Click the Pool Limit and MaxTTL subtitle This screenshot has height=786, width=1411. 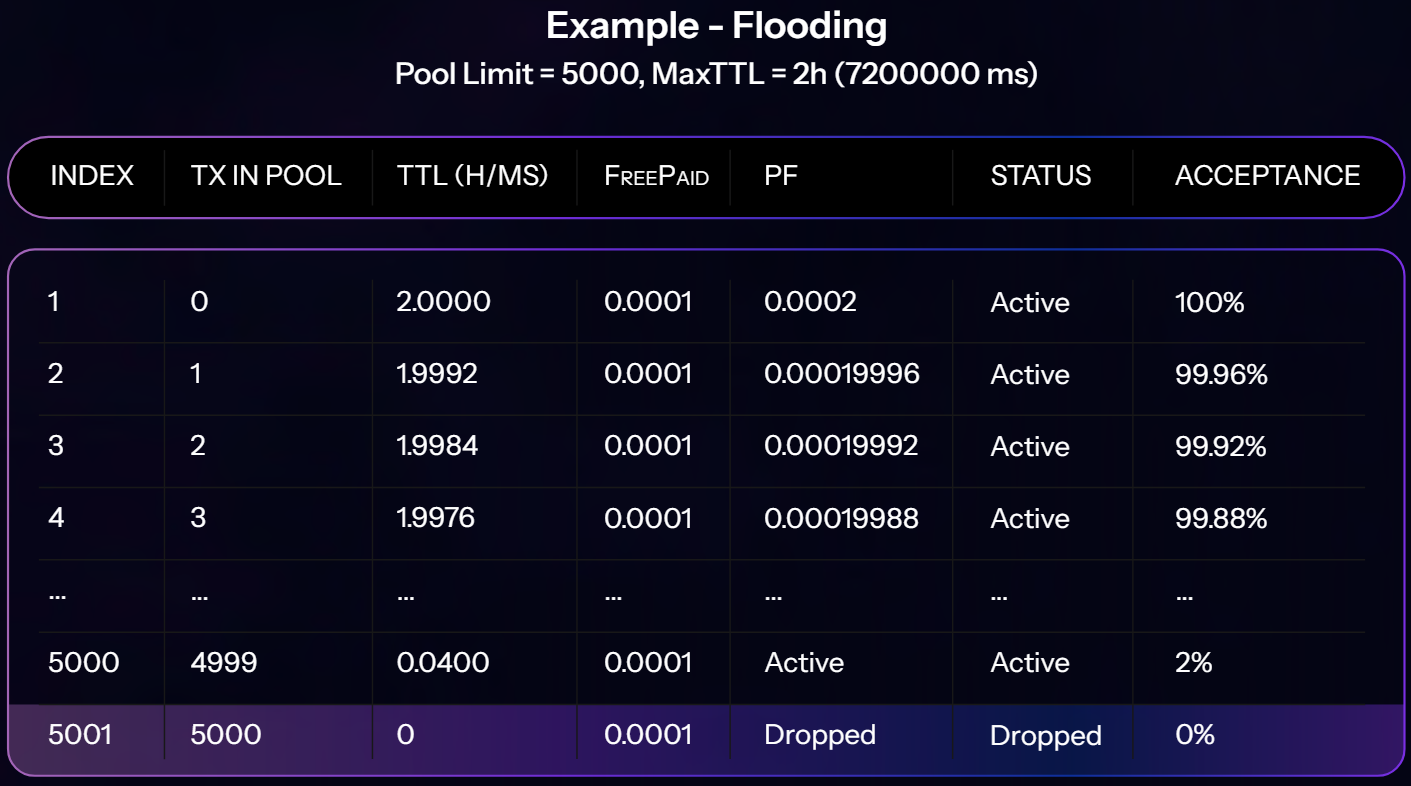pos(716,74)
